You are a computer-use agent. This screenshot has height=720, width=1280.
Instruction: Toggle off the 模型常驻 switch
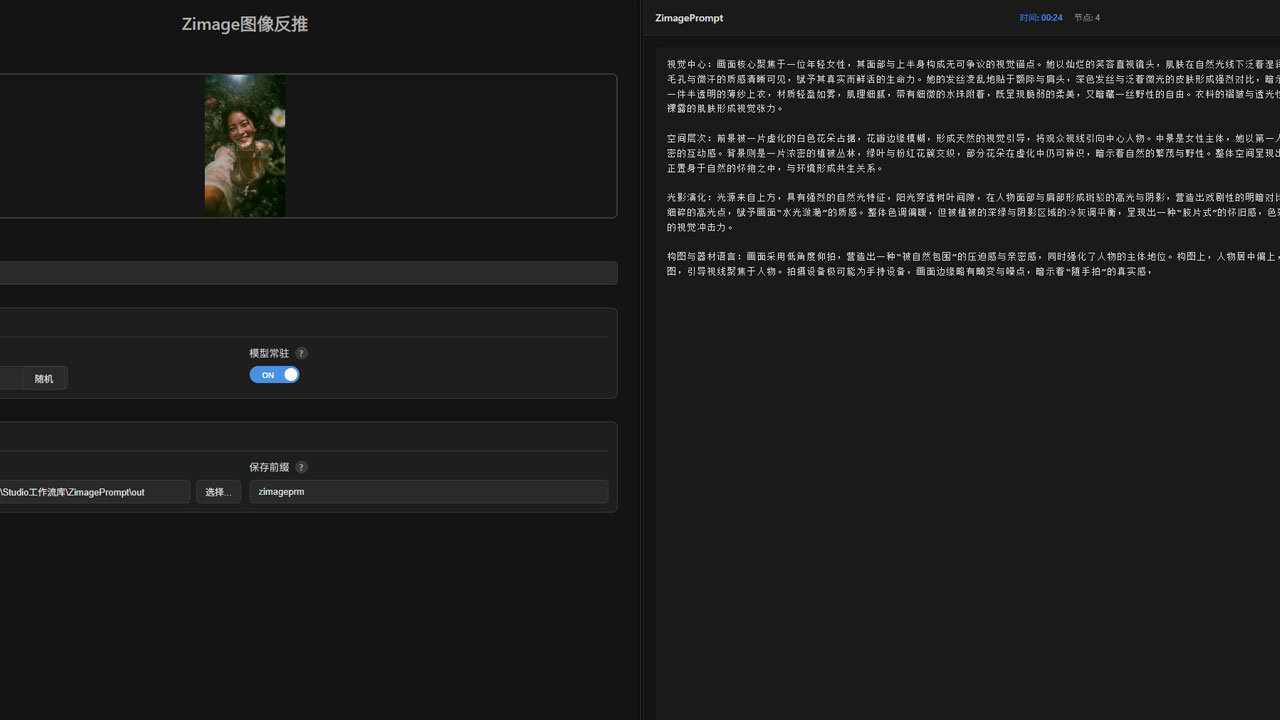click(274, 374)
